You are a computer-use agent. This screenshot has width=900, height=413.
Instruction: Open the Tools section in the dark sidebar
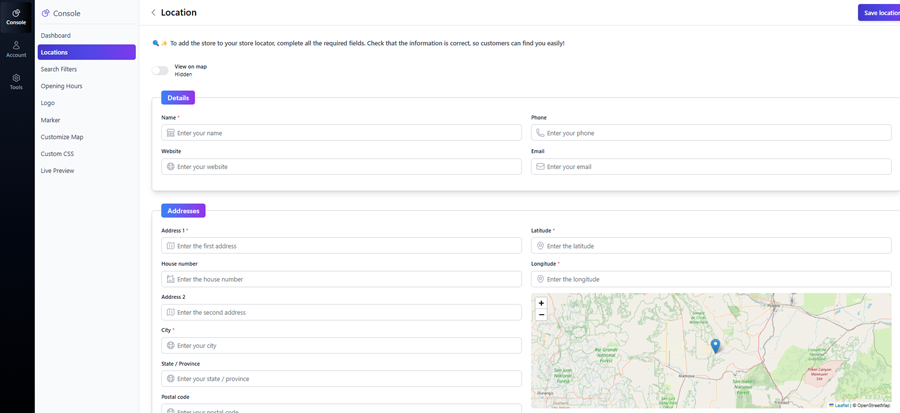coord(16,82)
